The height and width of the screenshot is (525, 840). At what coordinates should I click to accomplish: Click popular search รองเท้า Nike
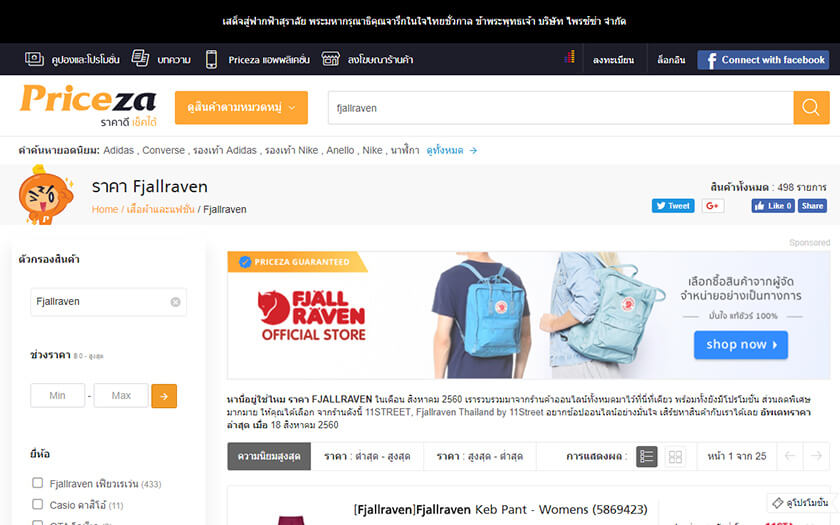291,151
